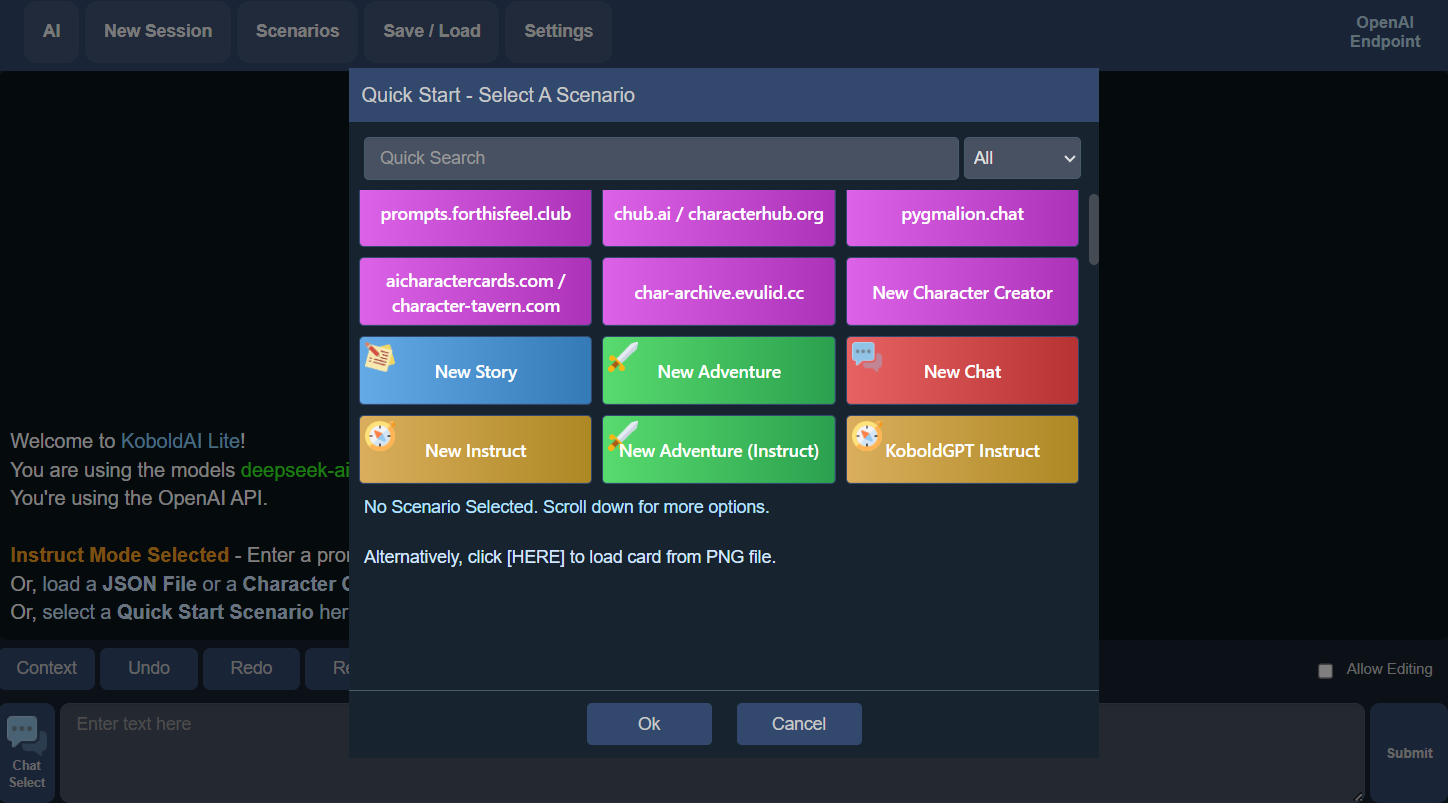Click the Undo button
Screen dimensions: 1448x803
(149, 669)
